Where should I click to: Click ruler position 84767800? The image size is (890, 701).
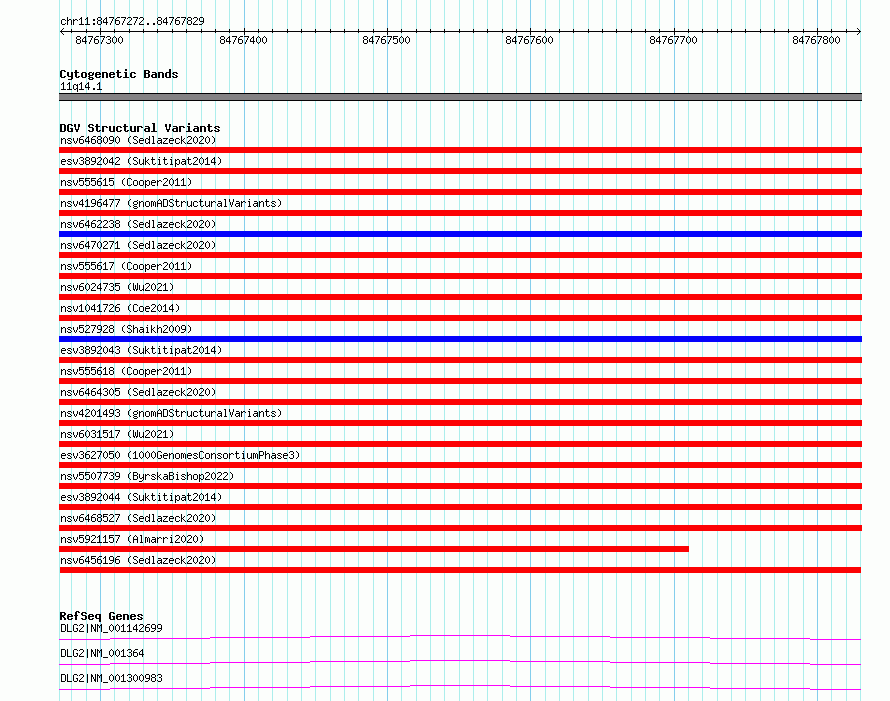pos(816,40)
